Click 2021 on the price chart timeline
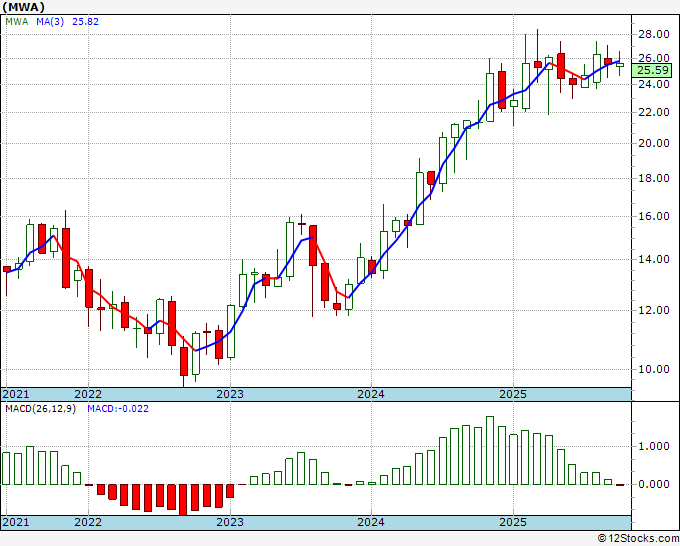680x546 pixels. tap(16, 394)
